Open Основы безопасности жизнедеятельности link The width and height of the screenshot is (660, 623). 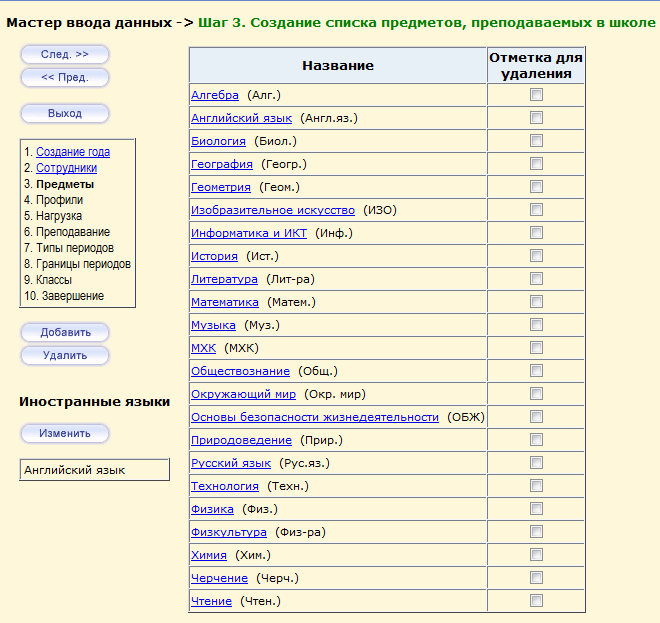315,417
